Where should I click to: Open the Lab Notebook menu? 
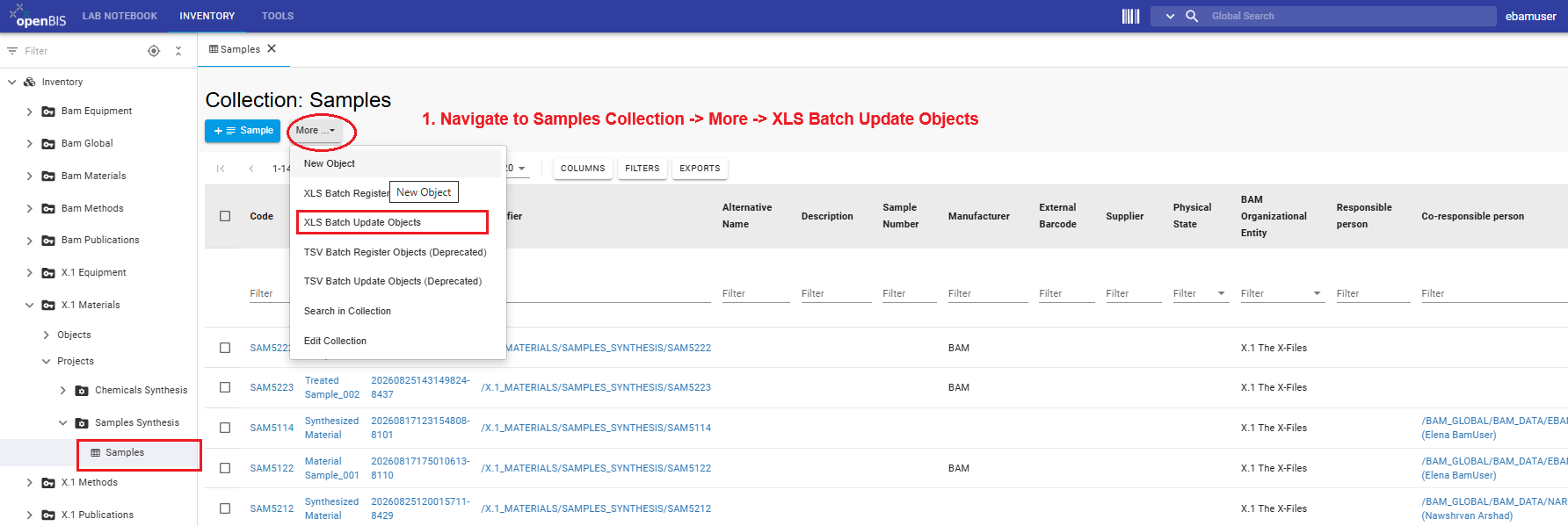point(120,16)
